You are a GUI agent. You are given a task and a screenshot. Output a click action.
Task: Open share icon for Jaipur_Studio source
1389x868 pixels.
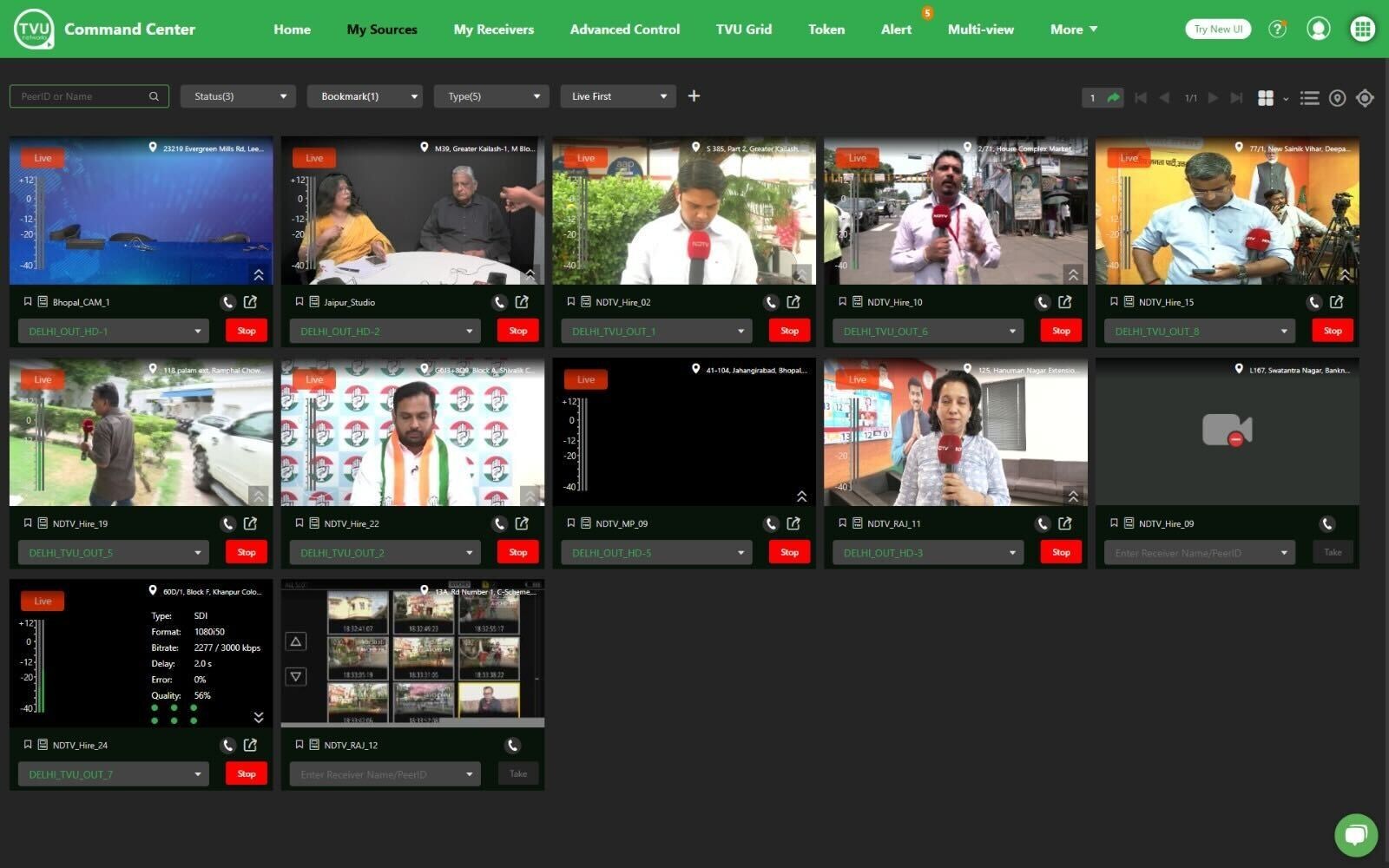coord(522,302)
